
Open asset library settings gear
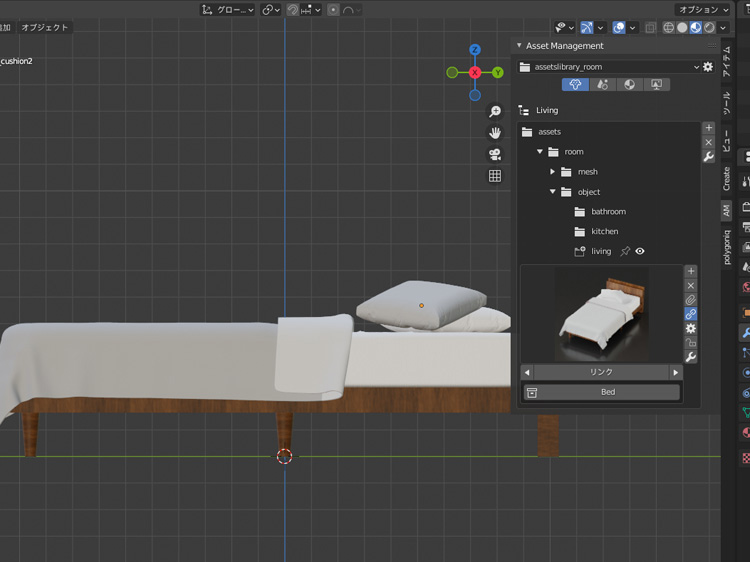tap(708, 67)
